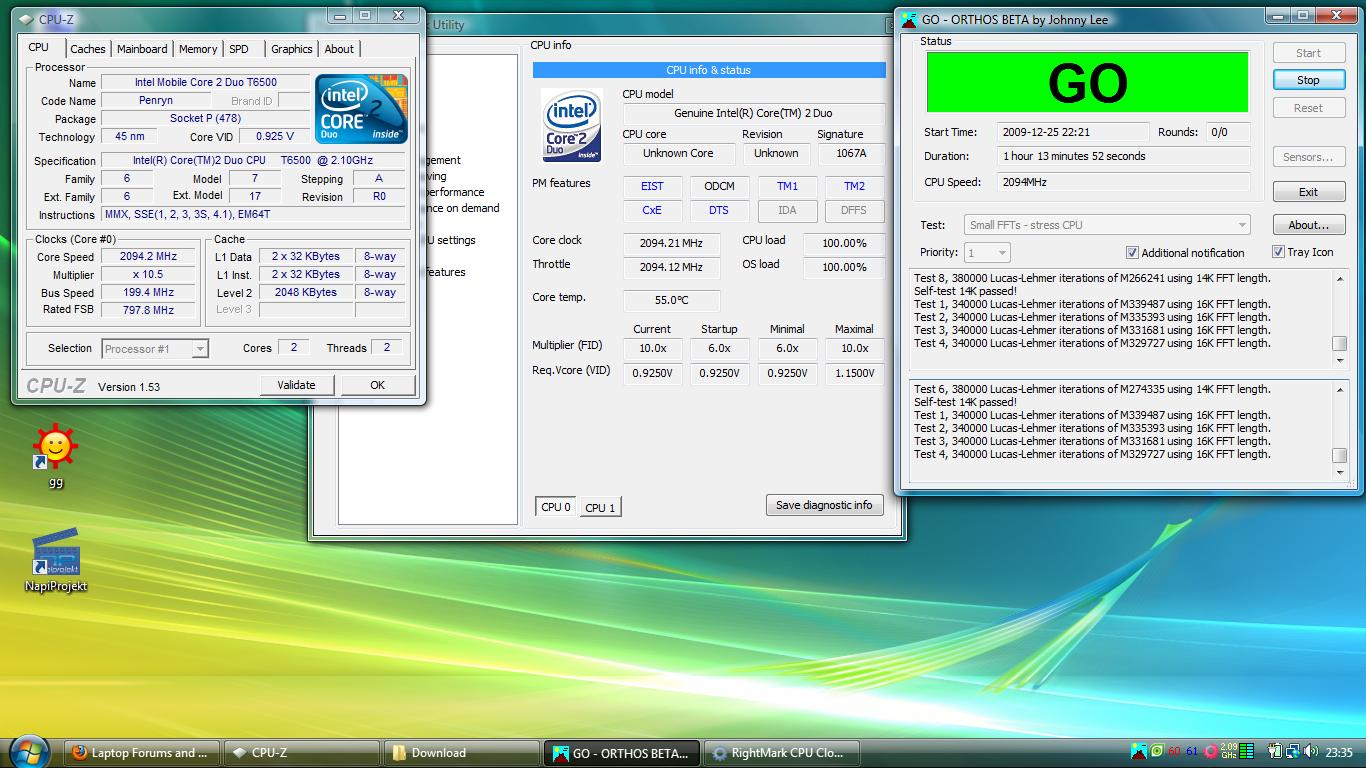Click the Windows Start orb

click(28, 752)
